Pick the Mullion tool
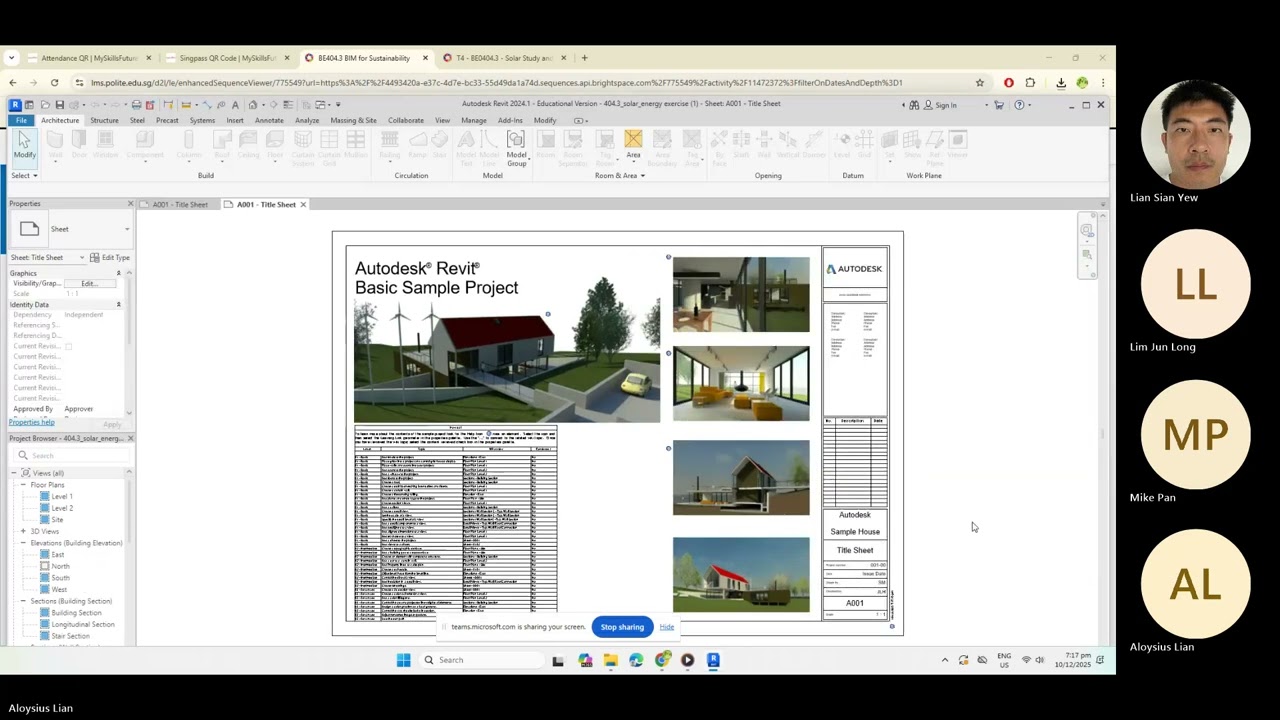Screen dimensions: 1280x720 point(356,146)
